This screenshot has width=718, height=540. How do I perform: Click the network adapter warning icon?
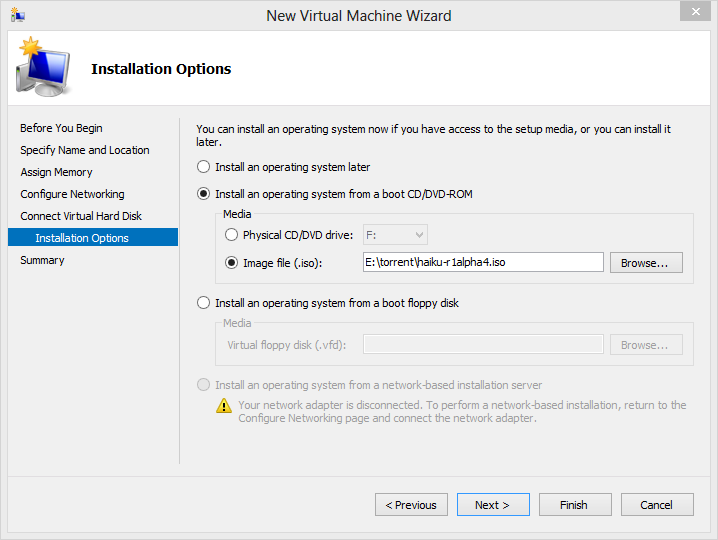(225, 406)
